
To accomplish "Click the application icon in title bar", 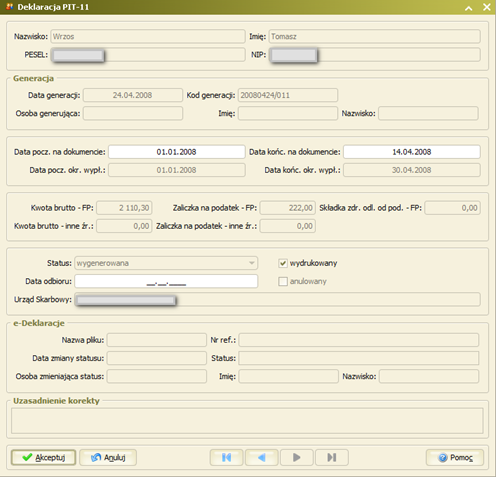I will pyautogui.click(x=9, y=7).
